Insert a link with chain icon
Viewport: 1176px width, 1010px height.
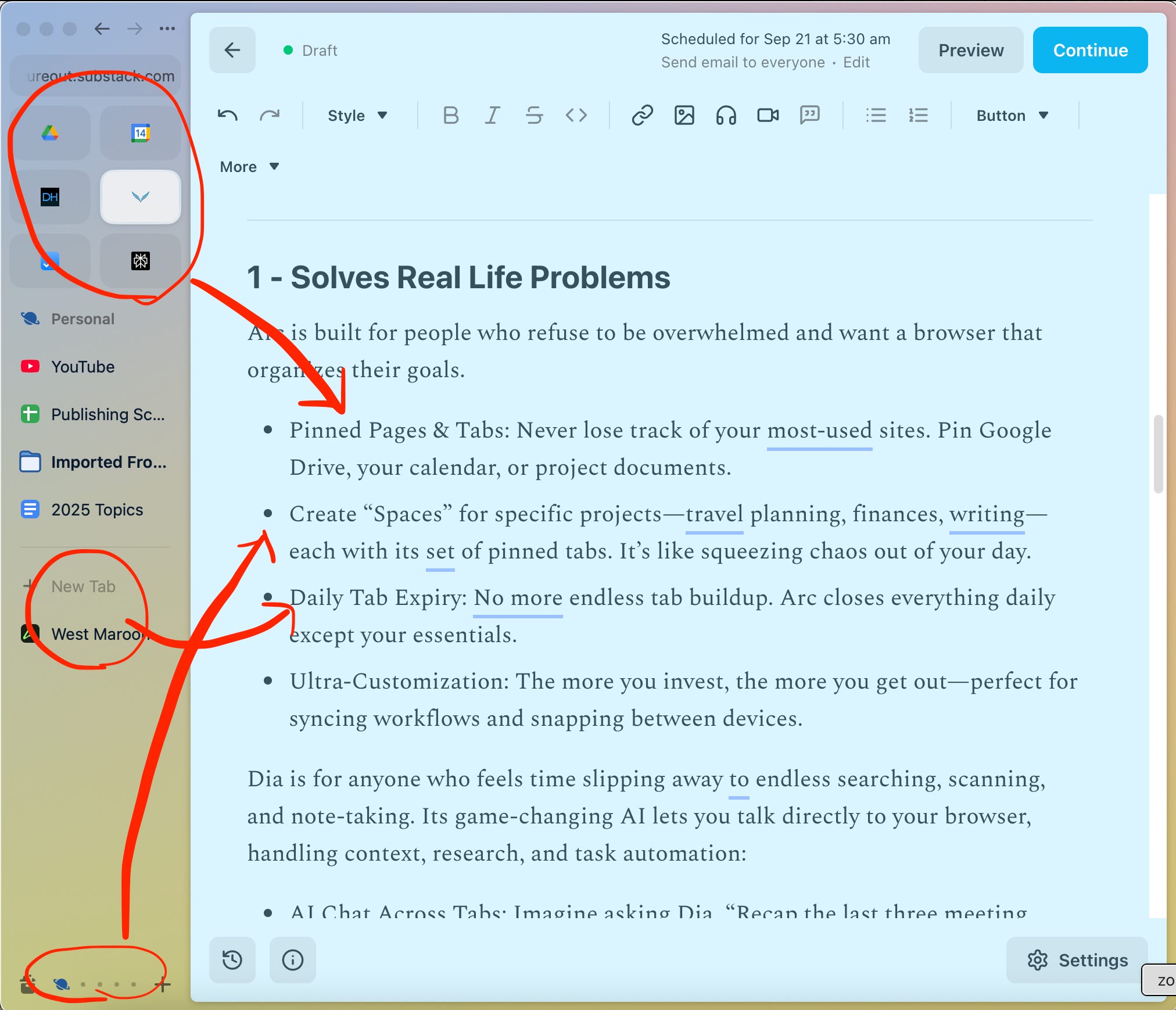[x=642, y=116]
